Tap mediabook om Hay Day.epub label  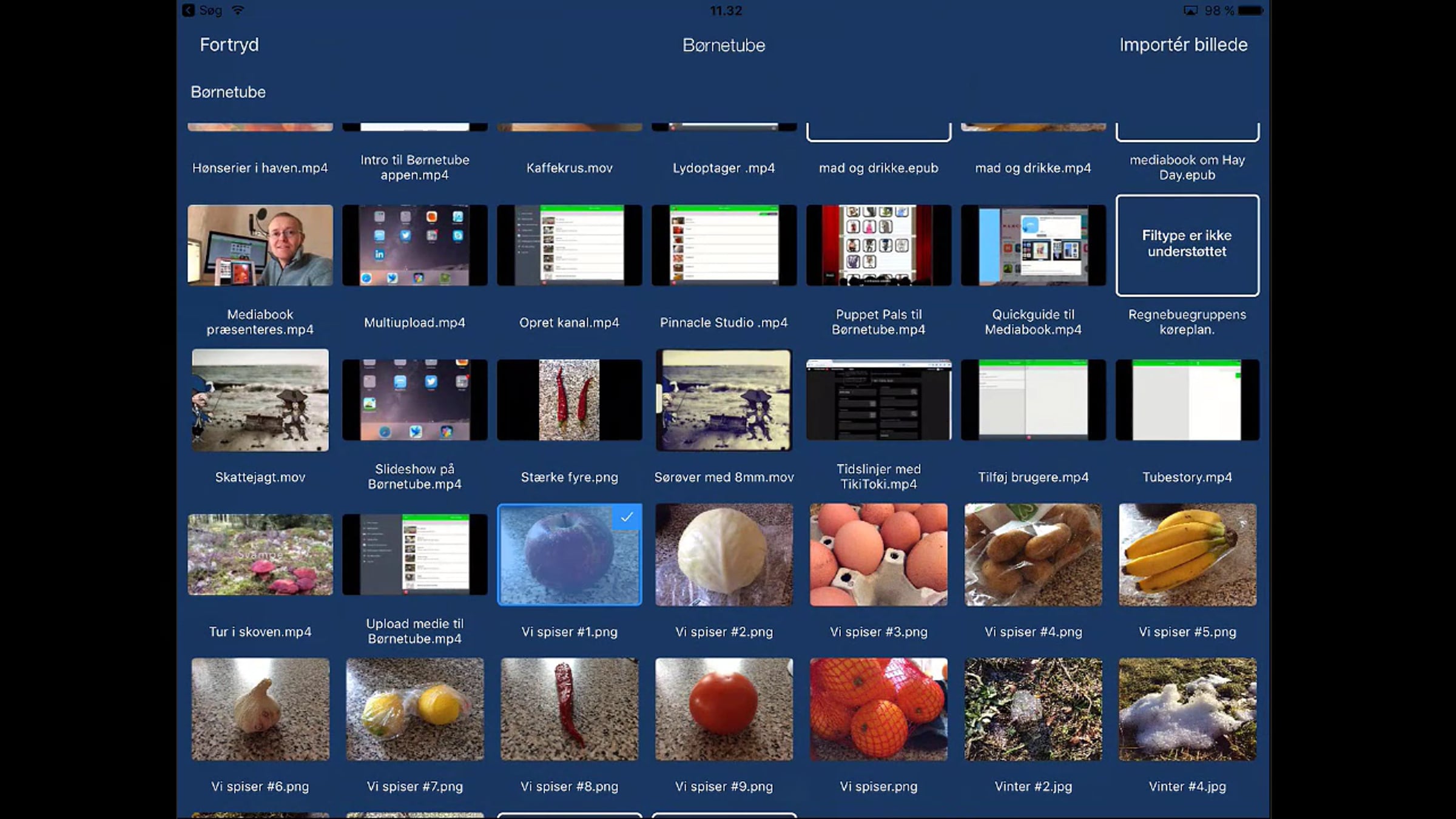coord(1187,167)
